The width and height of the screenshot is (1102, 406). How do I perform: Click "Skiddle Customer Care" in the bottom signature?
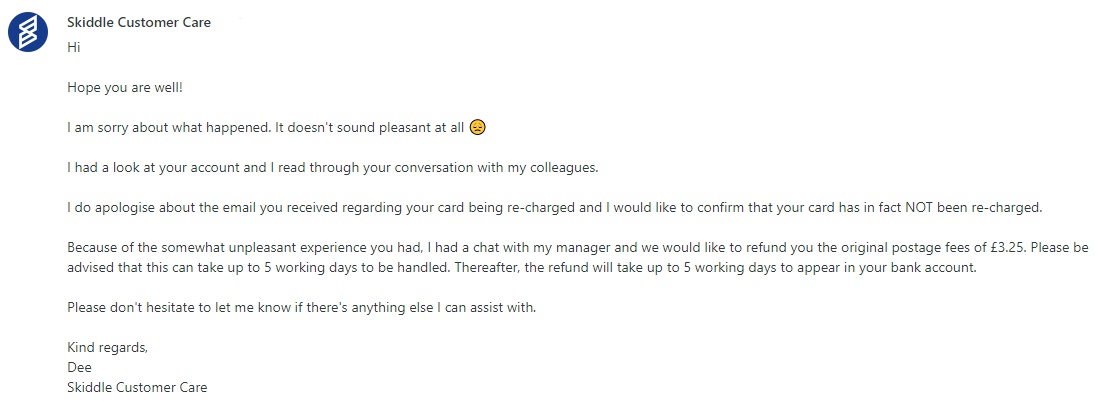137,387
